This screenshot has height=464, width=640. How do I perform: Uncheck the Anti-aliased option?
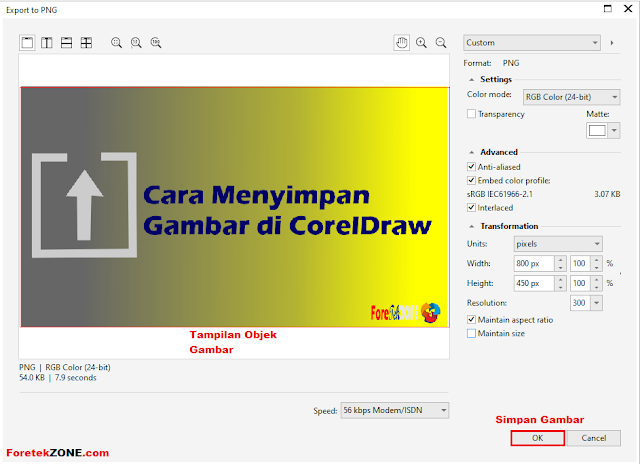pyautogui.click(x=471, y=167)
